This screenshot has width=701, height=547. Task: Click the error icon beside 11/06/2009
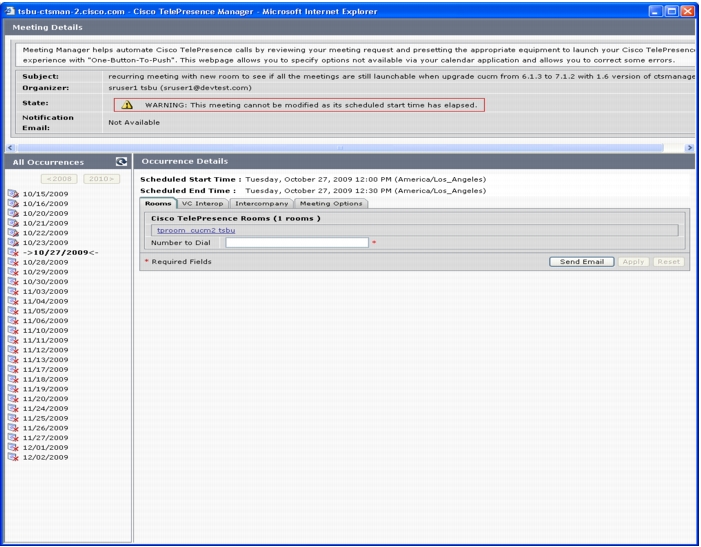click(x=13, y=320)
